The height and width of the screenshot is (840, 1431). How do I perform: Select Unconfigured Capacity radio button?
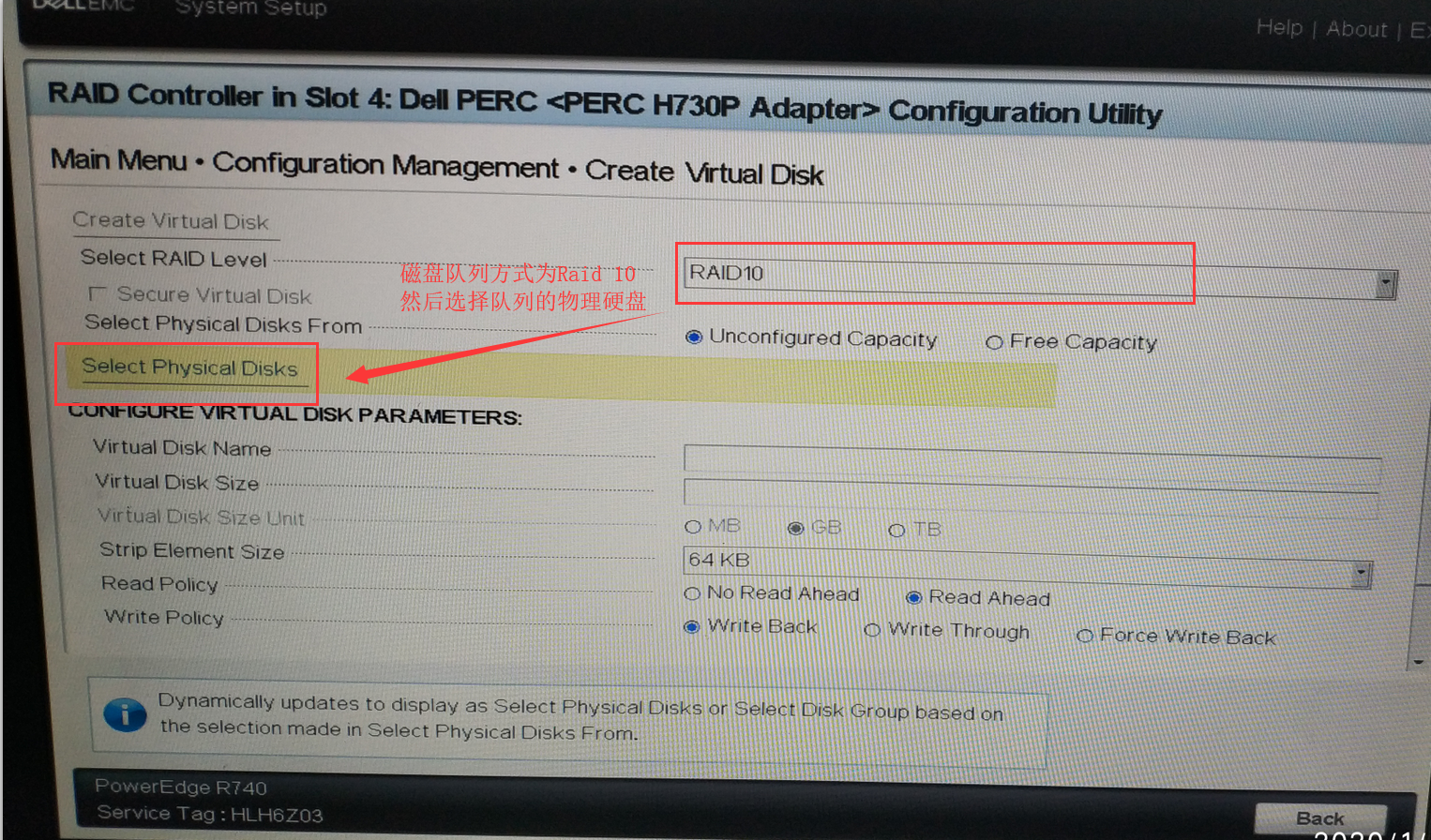click(694, 337)
